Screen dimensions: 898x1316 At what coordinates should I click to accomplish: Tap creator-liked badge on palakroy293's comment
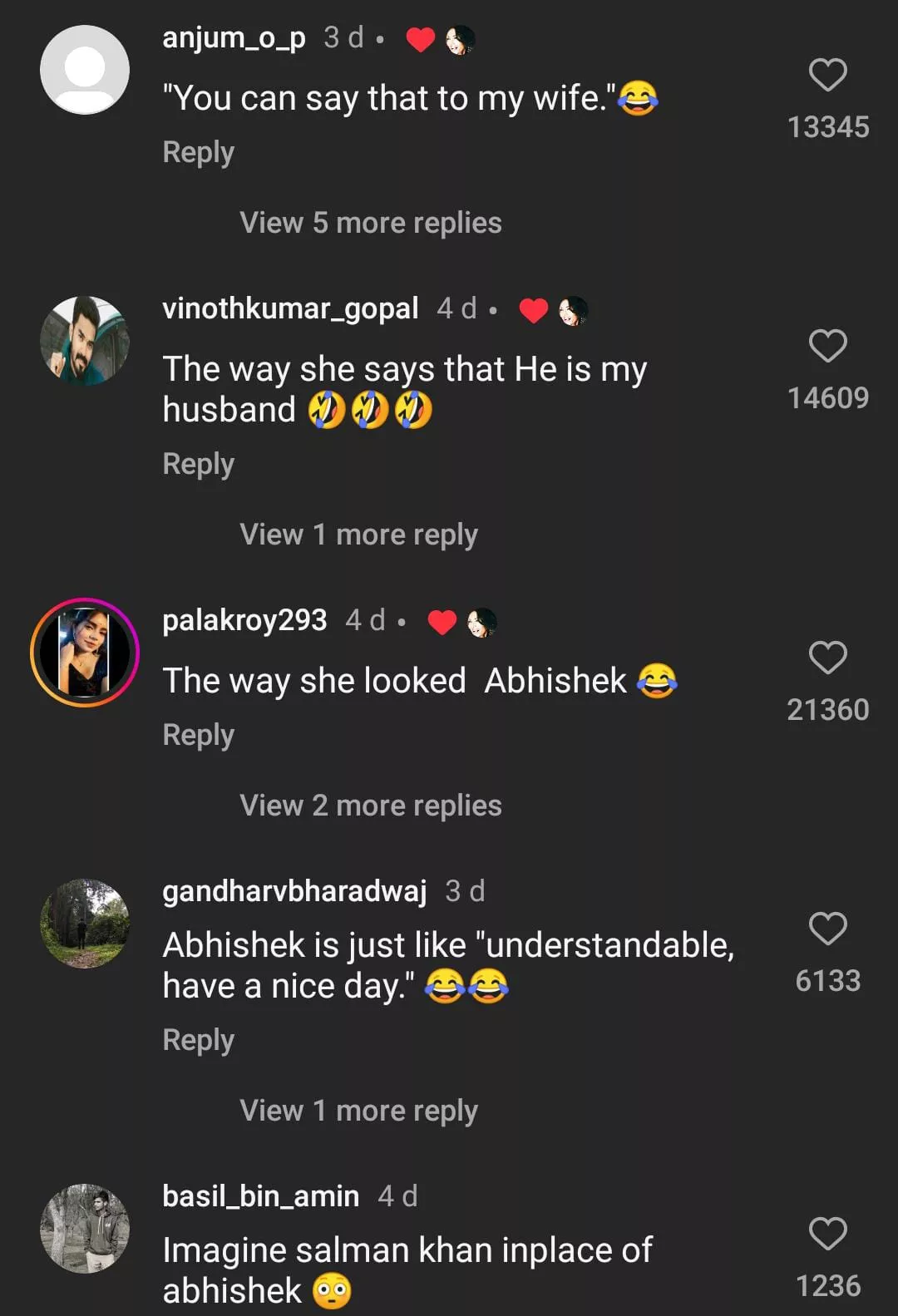pyautogui.click(x=462, y=622)
